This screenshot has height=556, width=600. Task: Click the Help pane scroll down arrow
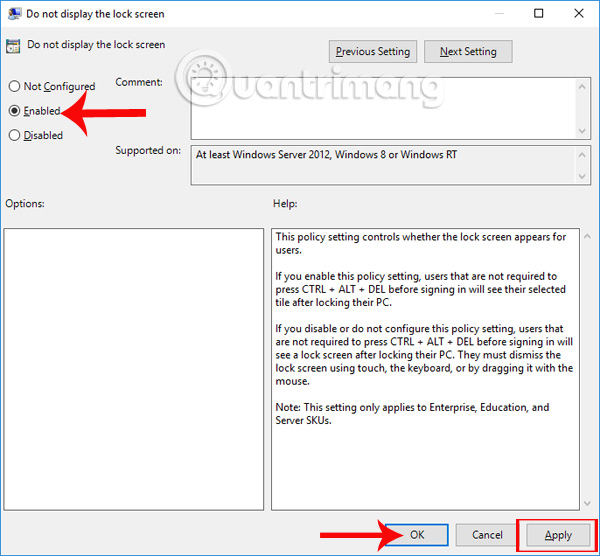587,503
